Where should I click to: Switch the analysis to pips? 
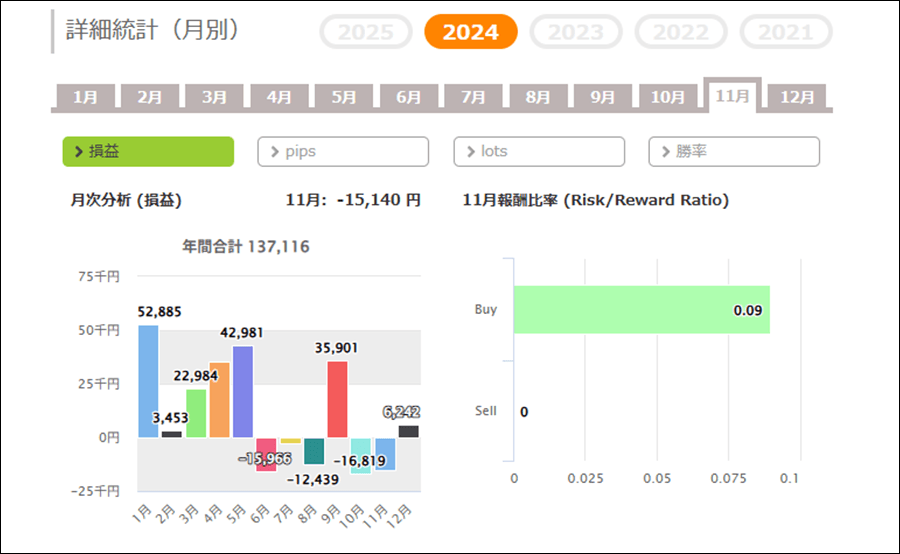[x=343, y=151]
